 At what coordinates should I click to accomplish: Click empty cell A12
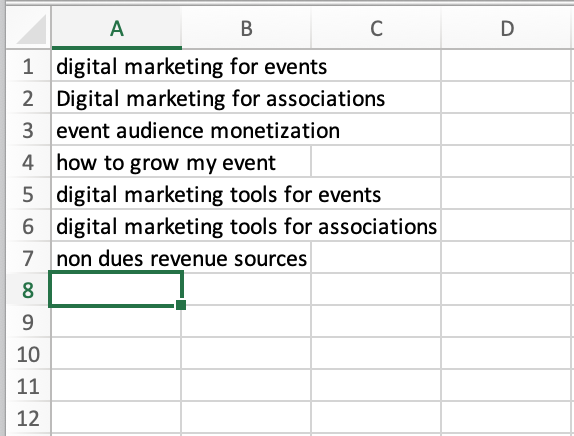tap(116, 417)
